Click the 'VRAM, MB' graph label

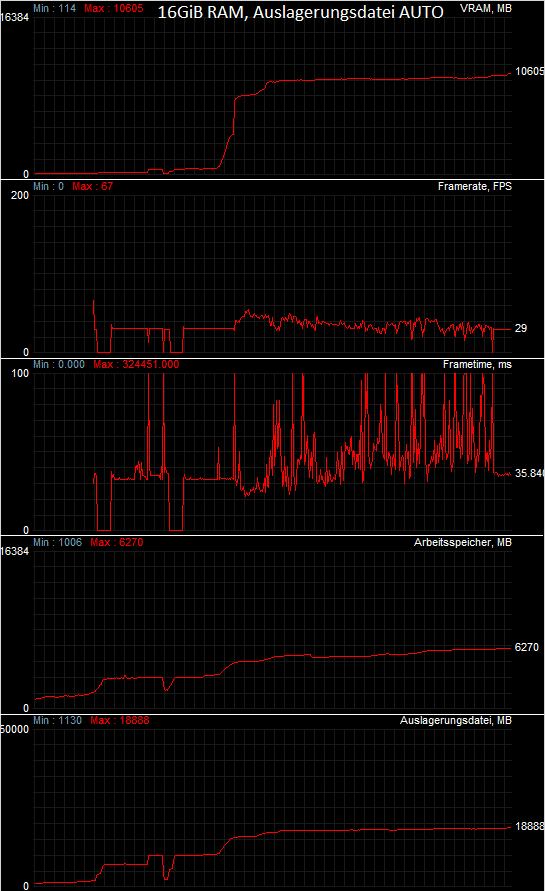[486, 9]
